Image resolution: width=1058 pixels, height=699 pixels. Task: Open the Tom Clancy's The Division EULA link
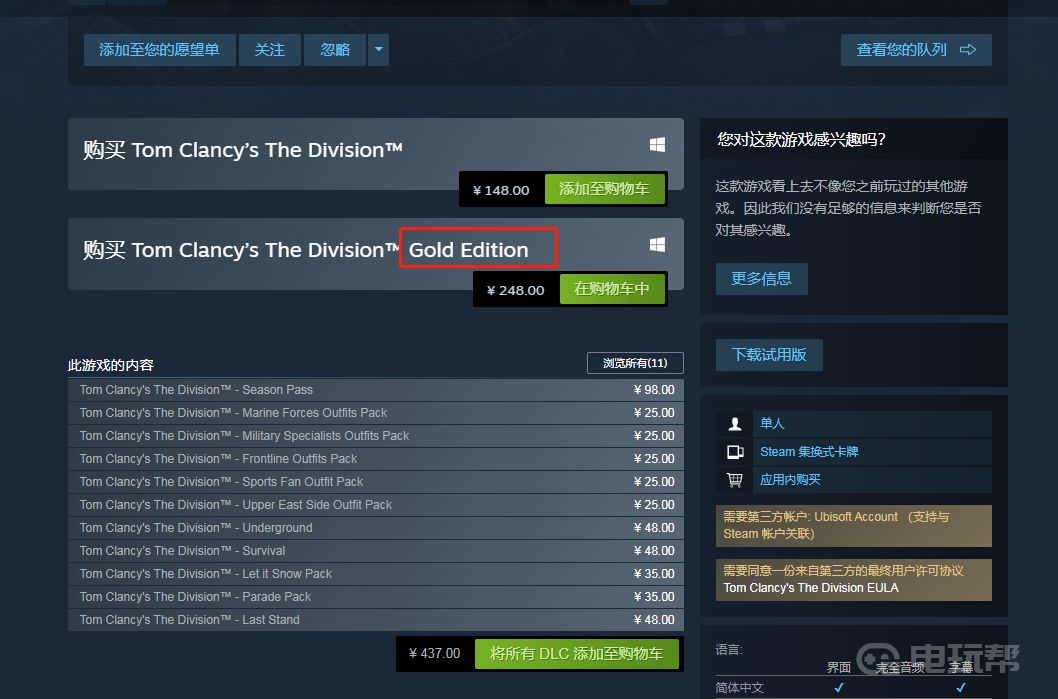click(810, 588)
